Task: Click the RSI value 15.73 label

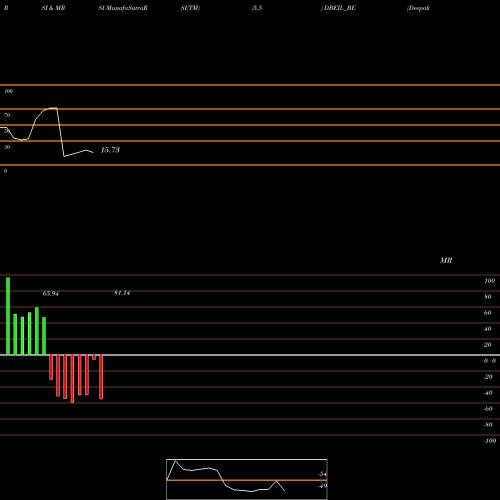Action: [110, 150]
